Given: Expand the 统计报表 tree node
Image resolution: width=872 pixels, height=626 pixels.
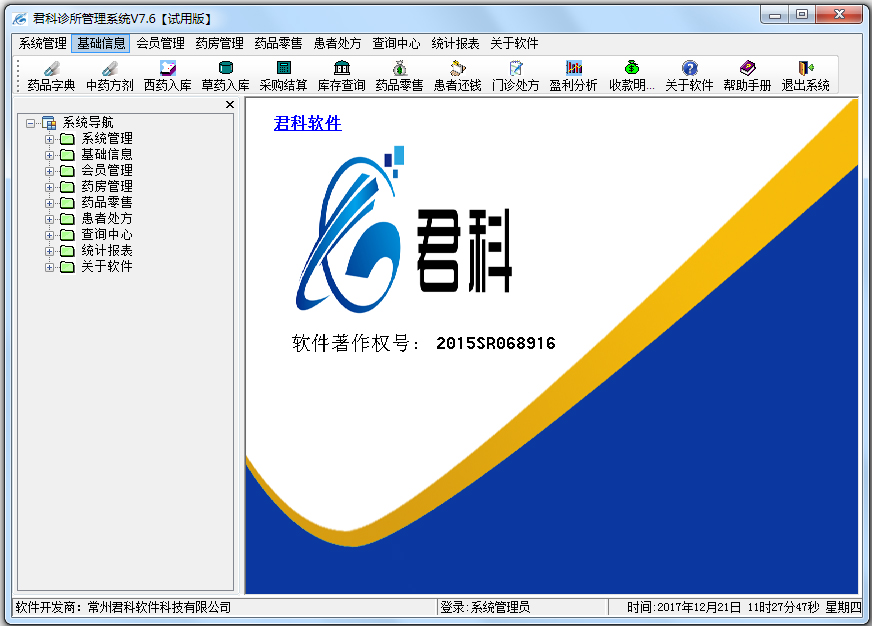Looking at the screenshot, I should pyautogui.click(x=49, y=251).
